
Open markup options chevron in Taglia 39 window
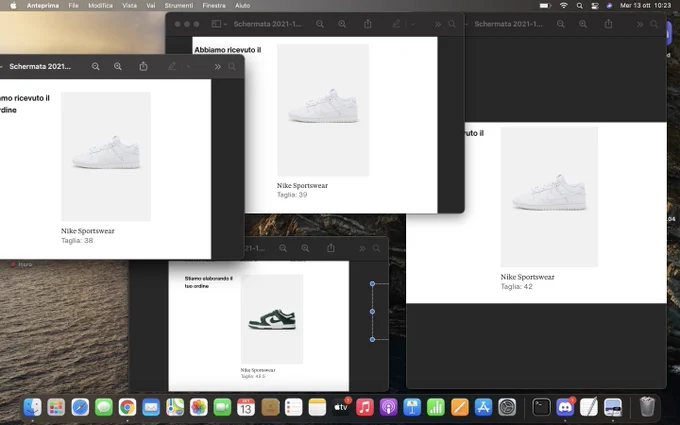(413, 24)
